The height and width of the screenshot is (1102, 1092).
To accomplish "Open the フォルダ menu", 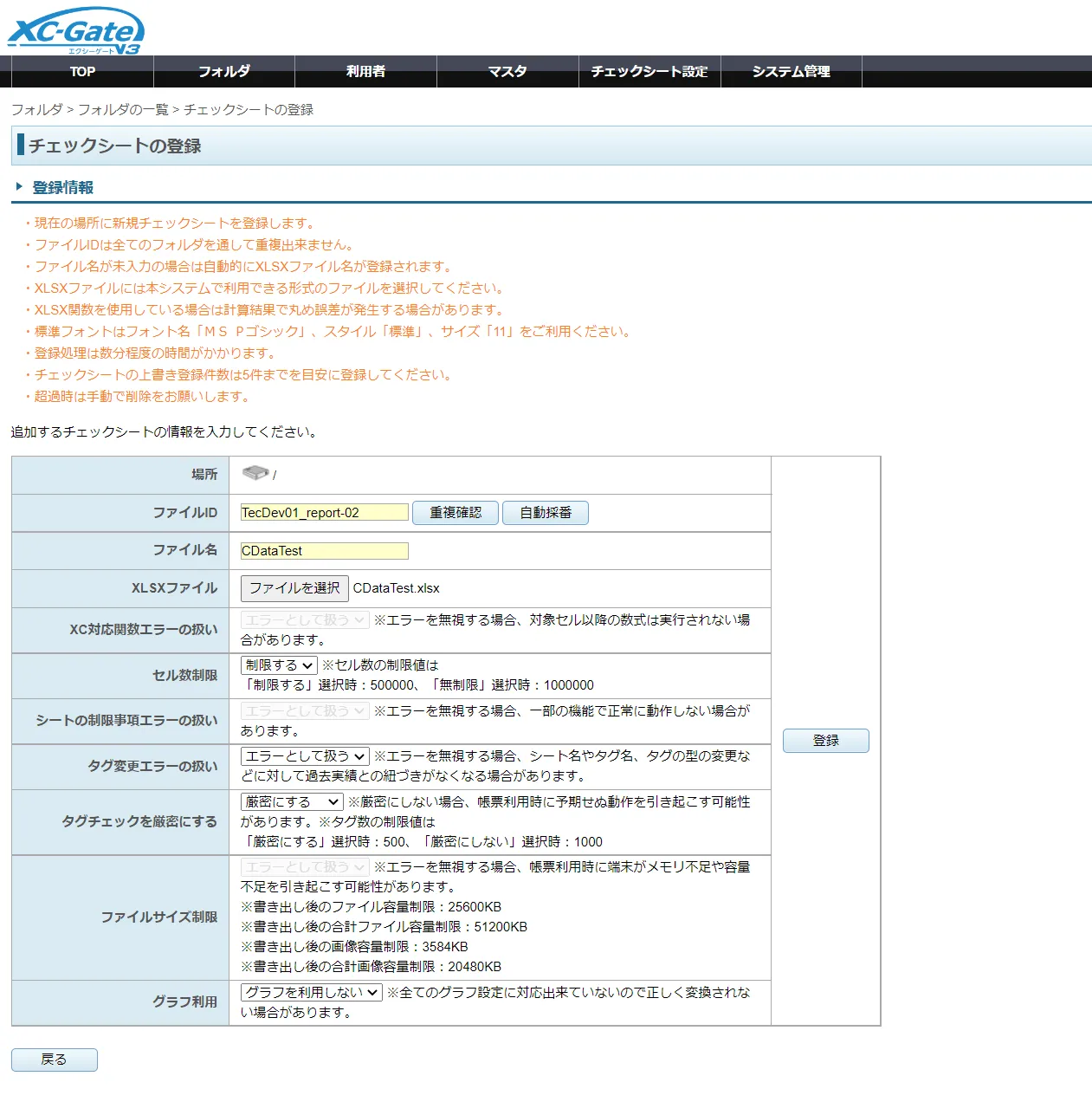I will click(x=224, y=72).
